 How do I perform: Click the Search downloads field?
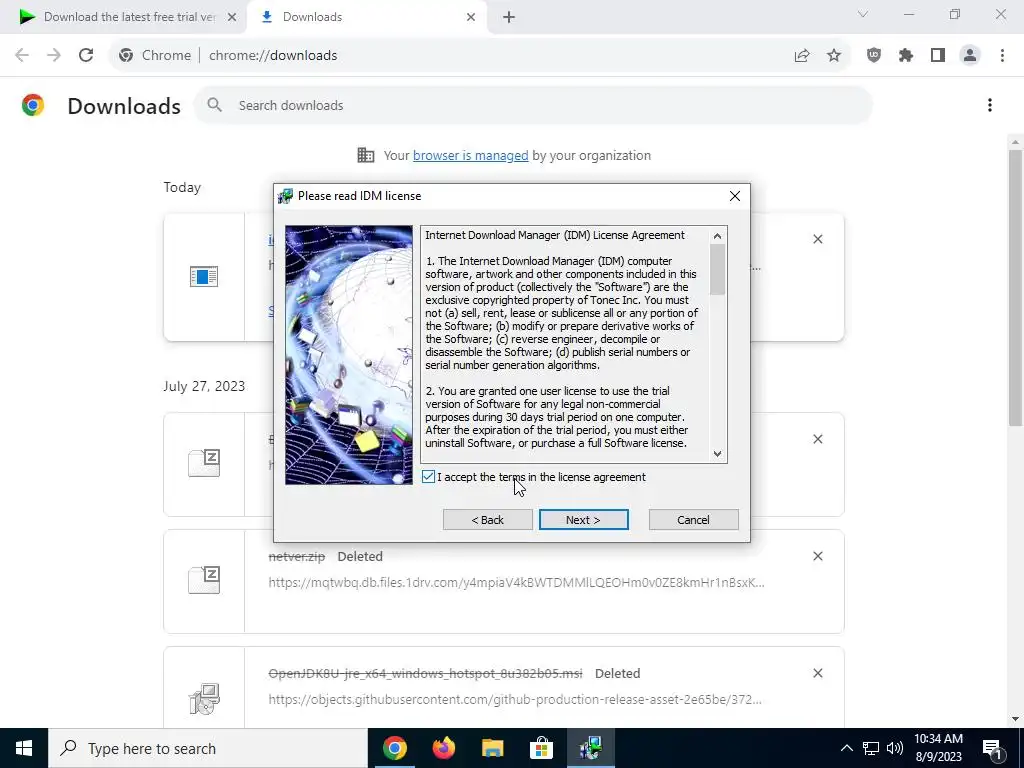(x=533, y=105)
